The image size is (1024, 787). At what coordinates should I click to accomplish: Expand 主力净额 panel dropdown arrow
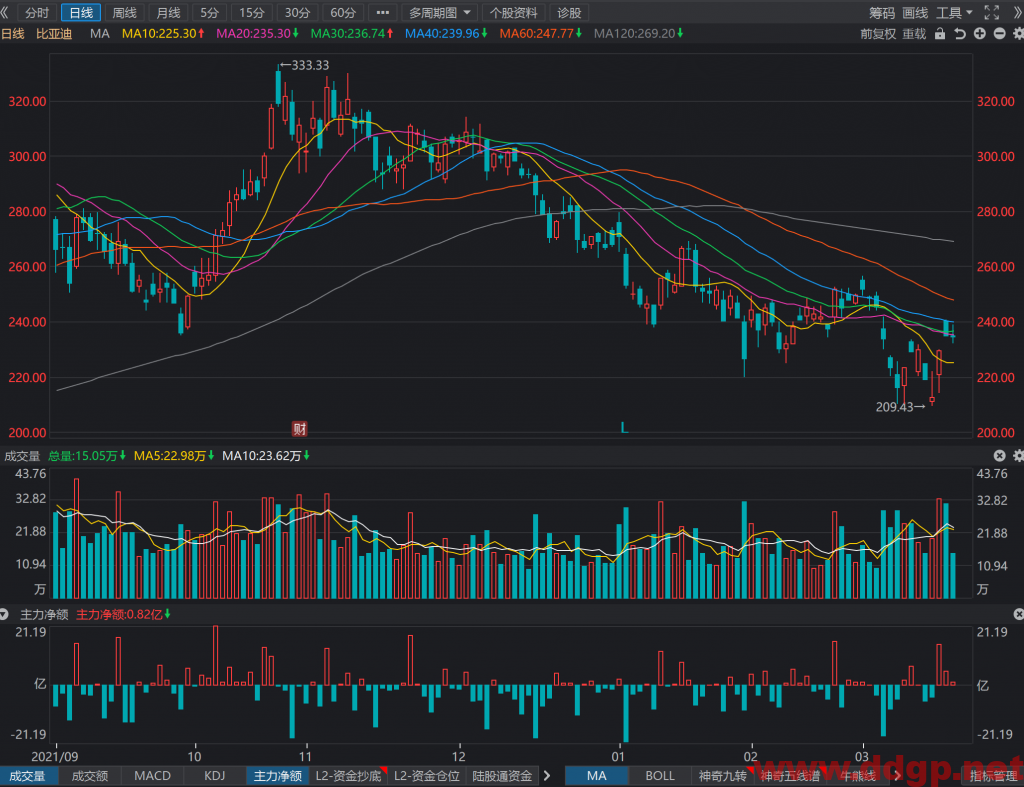[4, 614]
